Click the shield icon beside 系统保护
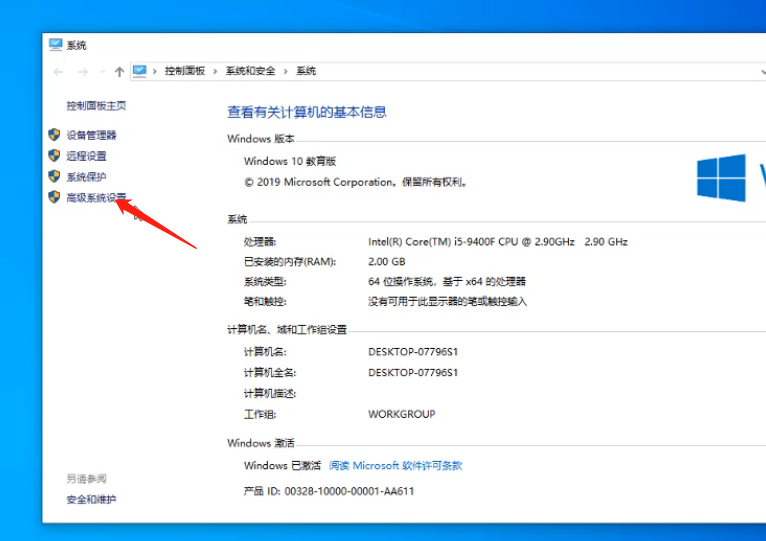 point(54,177)
